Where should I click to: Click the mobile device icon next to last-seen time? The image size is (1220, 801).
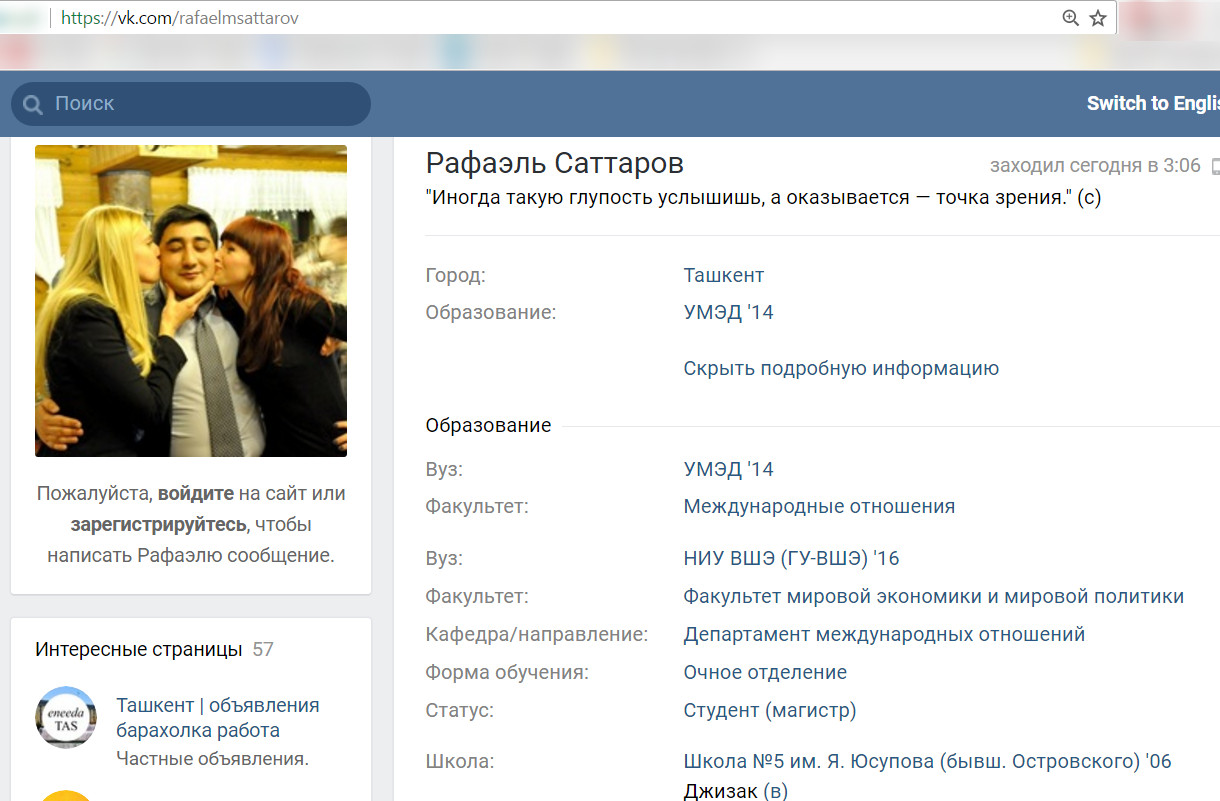pos(1215,166)
